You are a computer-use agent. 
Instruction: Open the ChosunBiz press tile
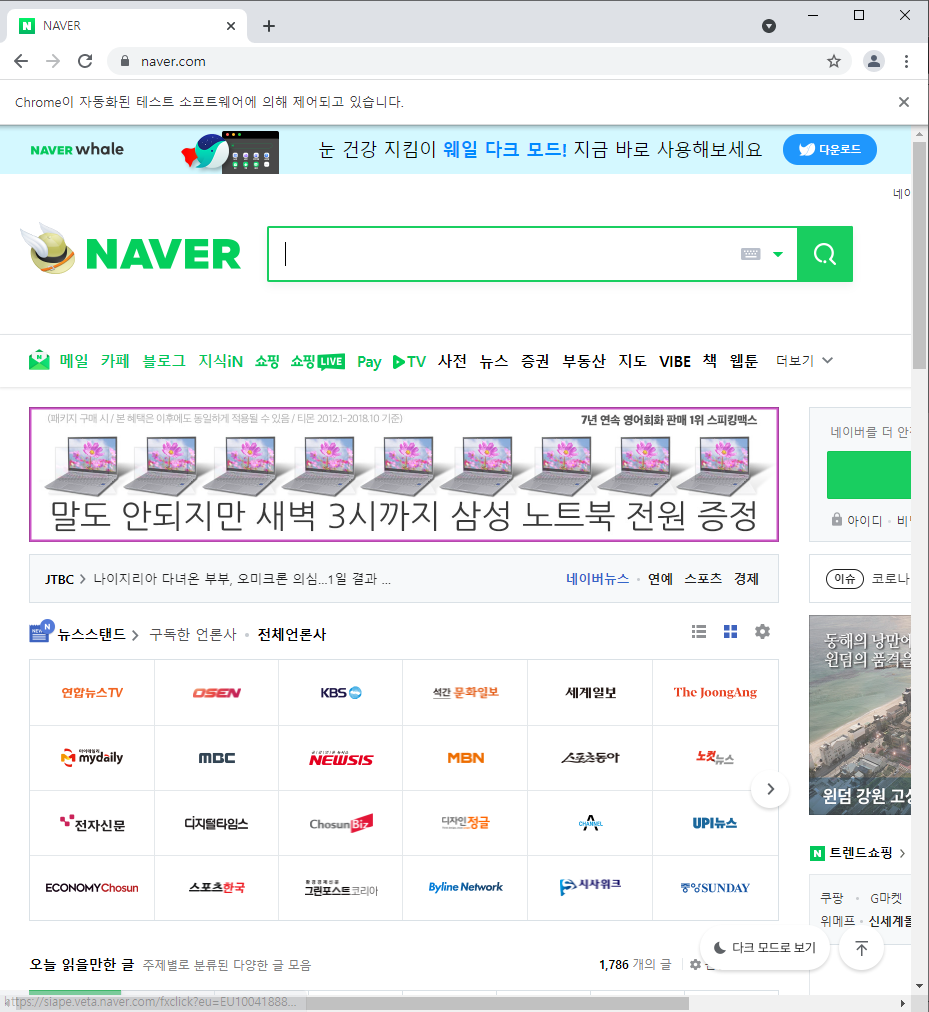click(341, 824)
